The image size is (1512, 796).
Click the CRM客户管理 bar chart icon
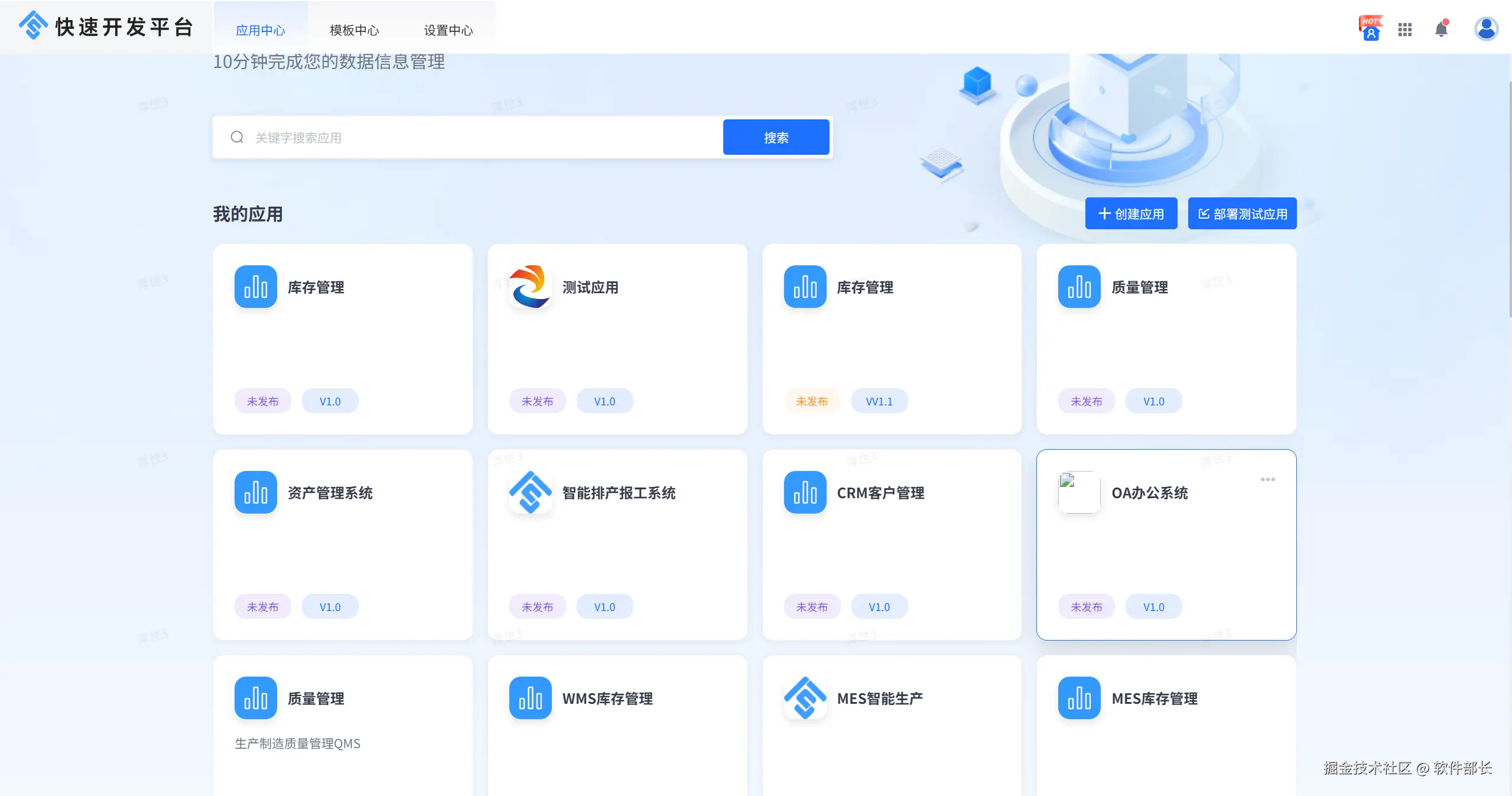(x=805, y=492)
